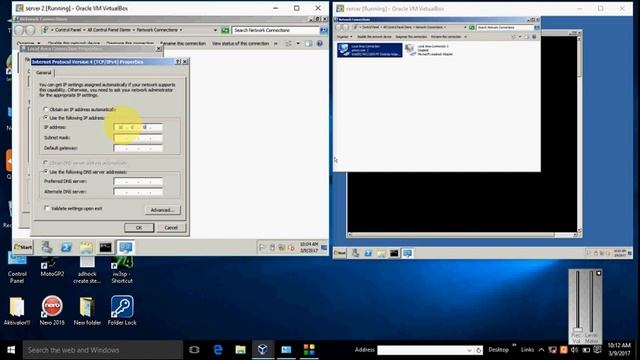Click Rename this connection in server 2 toolbar

click(183, 43)
